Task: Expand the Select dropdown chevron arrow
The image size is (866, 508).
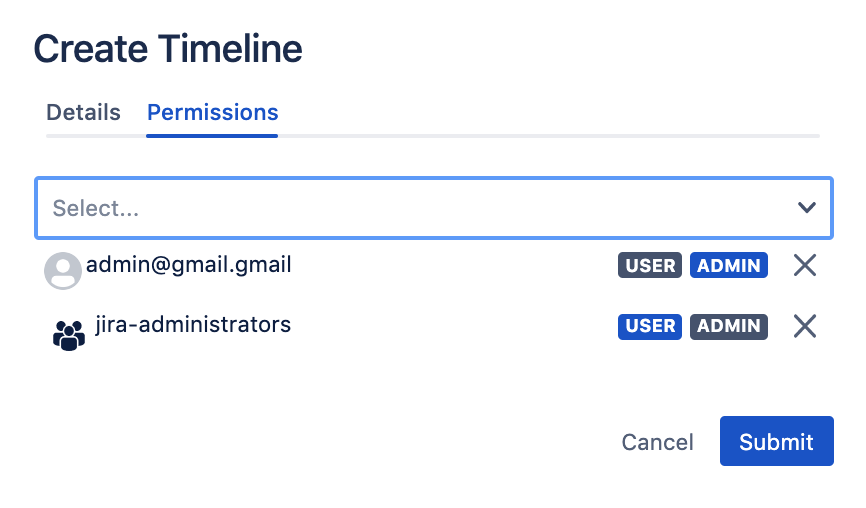Action: [807, 208]
